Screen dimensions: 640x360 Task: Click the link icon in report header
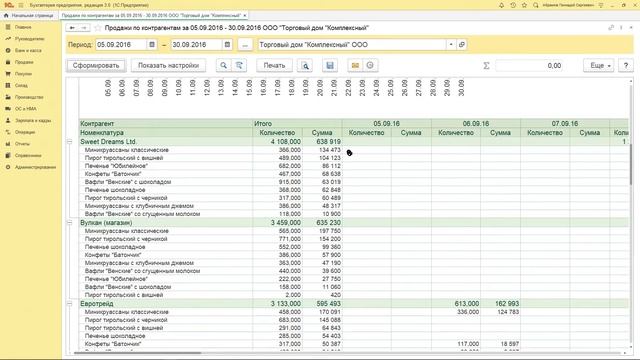611,28
